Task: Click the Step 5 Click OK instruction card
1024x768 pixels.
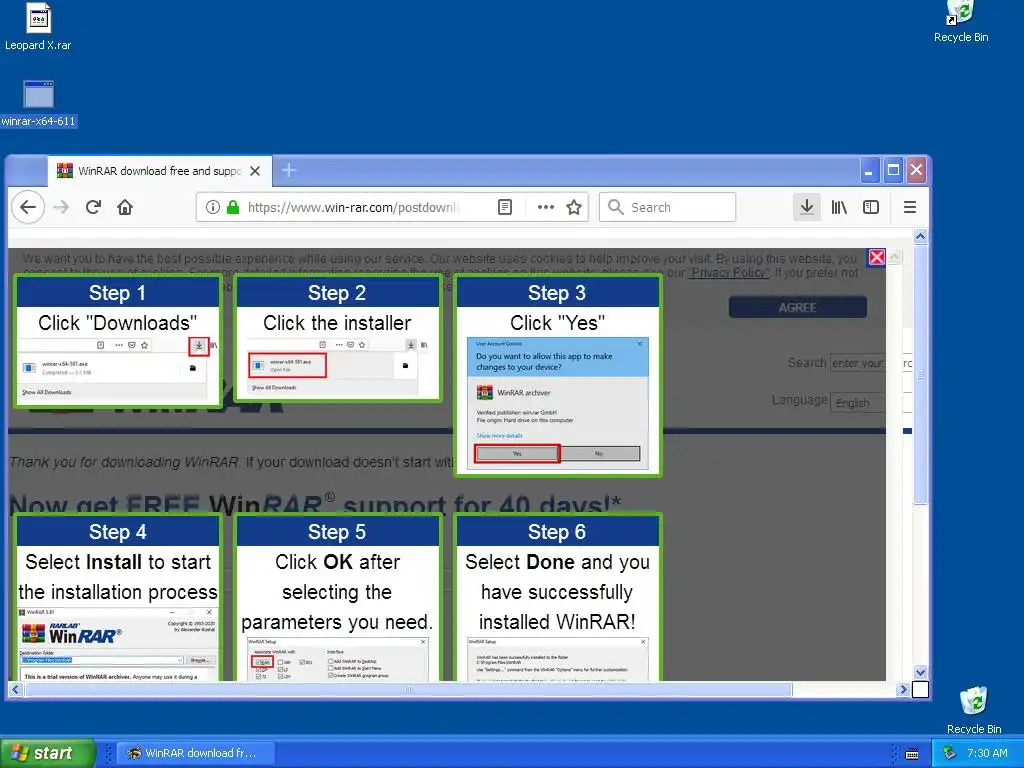Action: [337, 598]
